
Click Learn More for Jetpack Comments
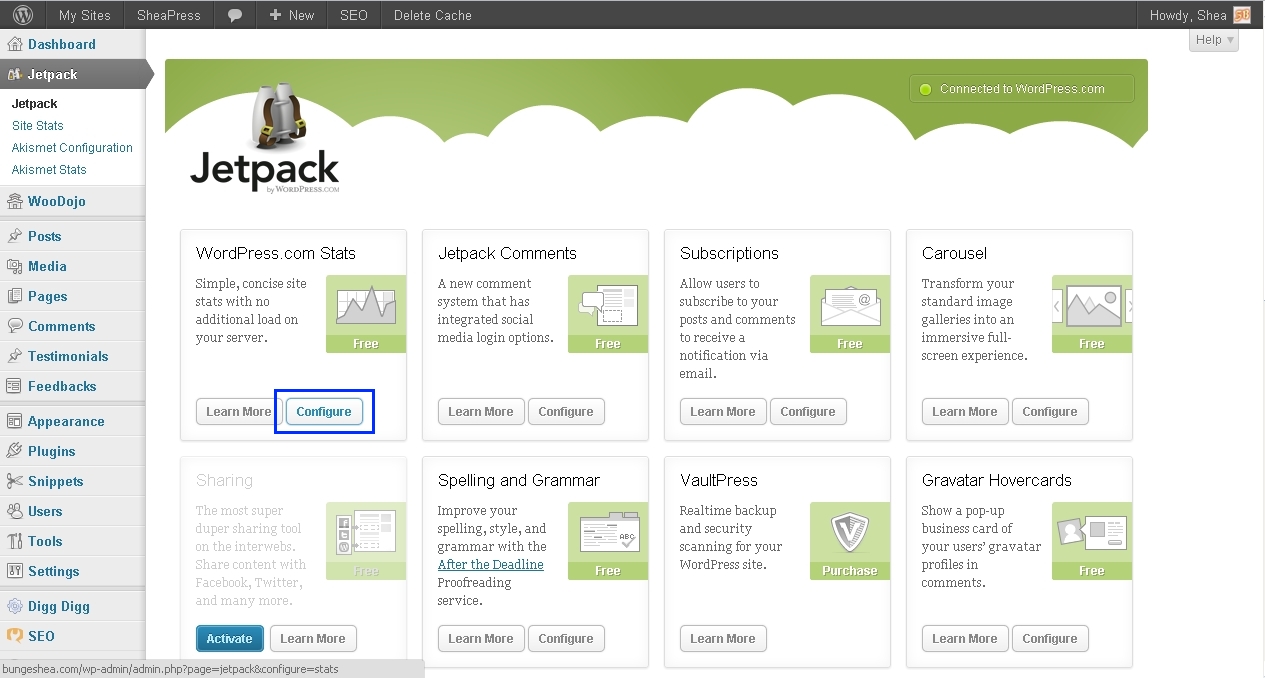pyautogui.click(x=481, y=412)
